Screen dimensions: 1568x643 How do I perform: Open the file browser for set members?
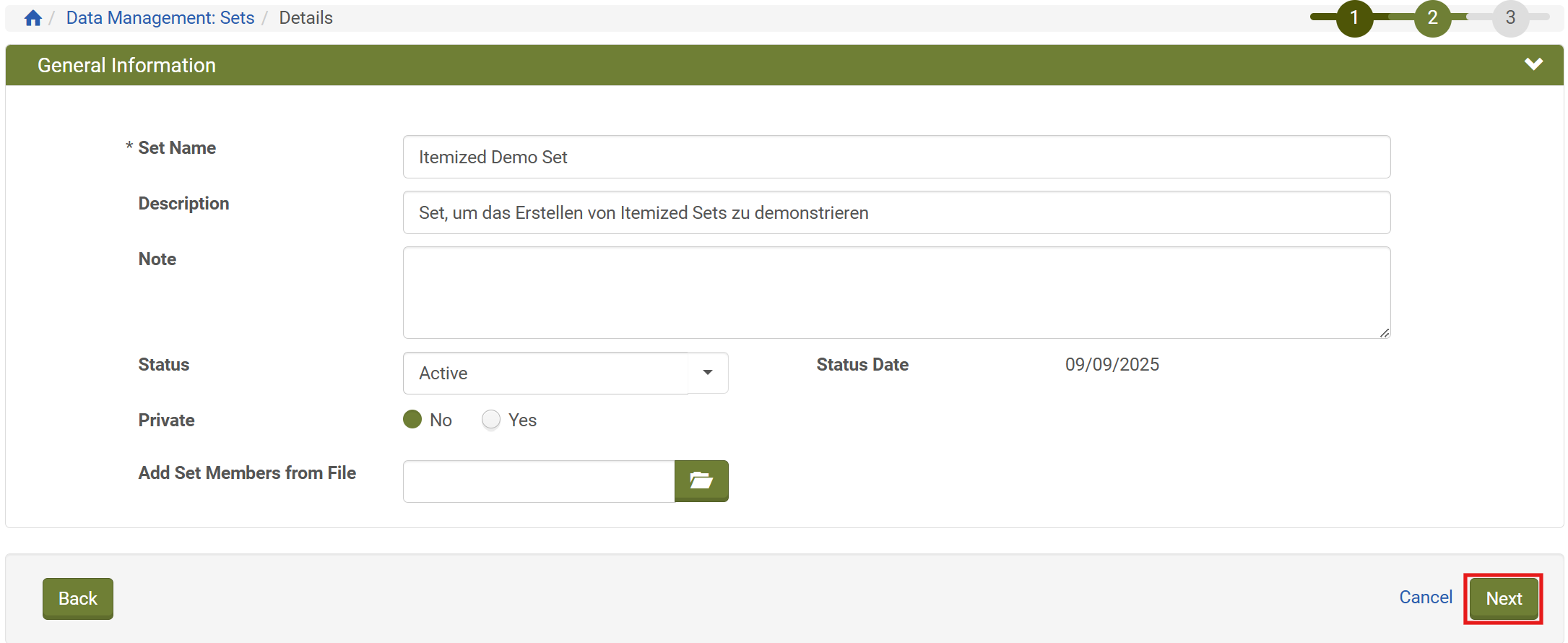[701, 480]
